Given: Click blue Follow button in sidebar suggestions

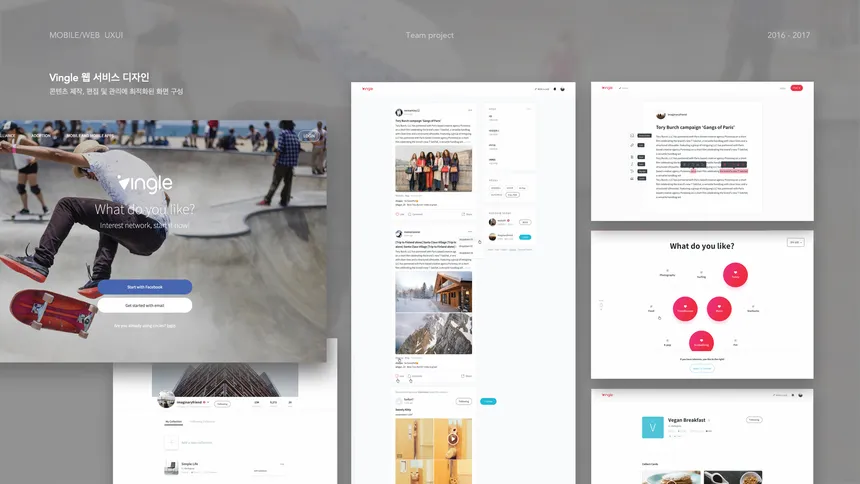Looking at the screenshot, I should (x=525, y=237).
